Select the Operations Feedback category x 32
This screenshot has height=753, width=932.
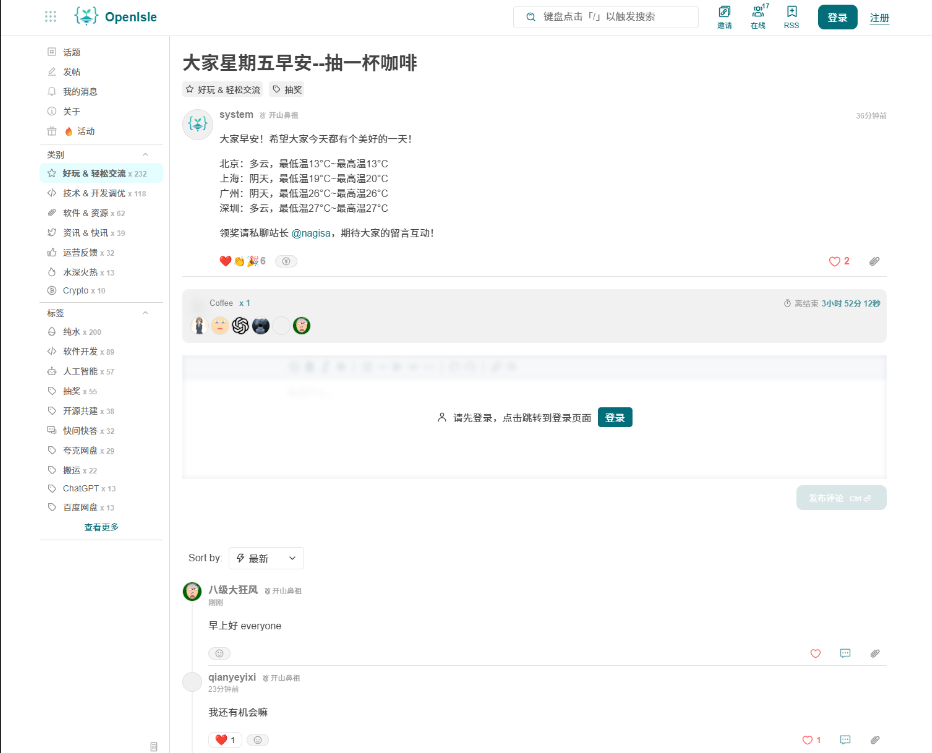[x=101, y=253]
